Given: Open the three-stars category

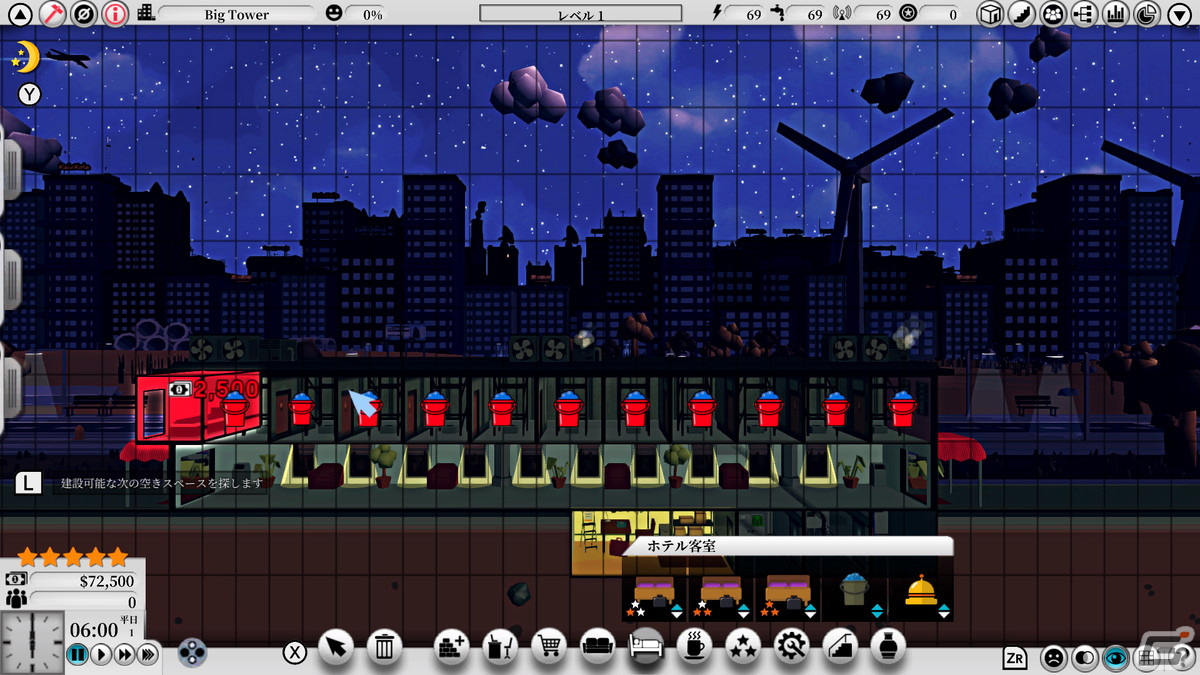Looking at the screenshot, I should [x=743, y=647].
